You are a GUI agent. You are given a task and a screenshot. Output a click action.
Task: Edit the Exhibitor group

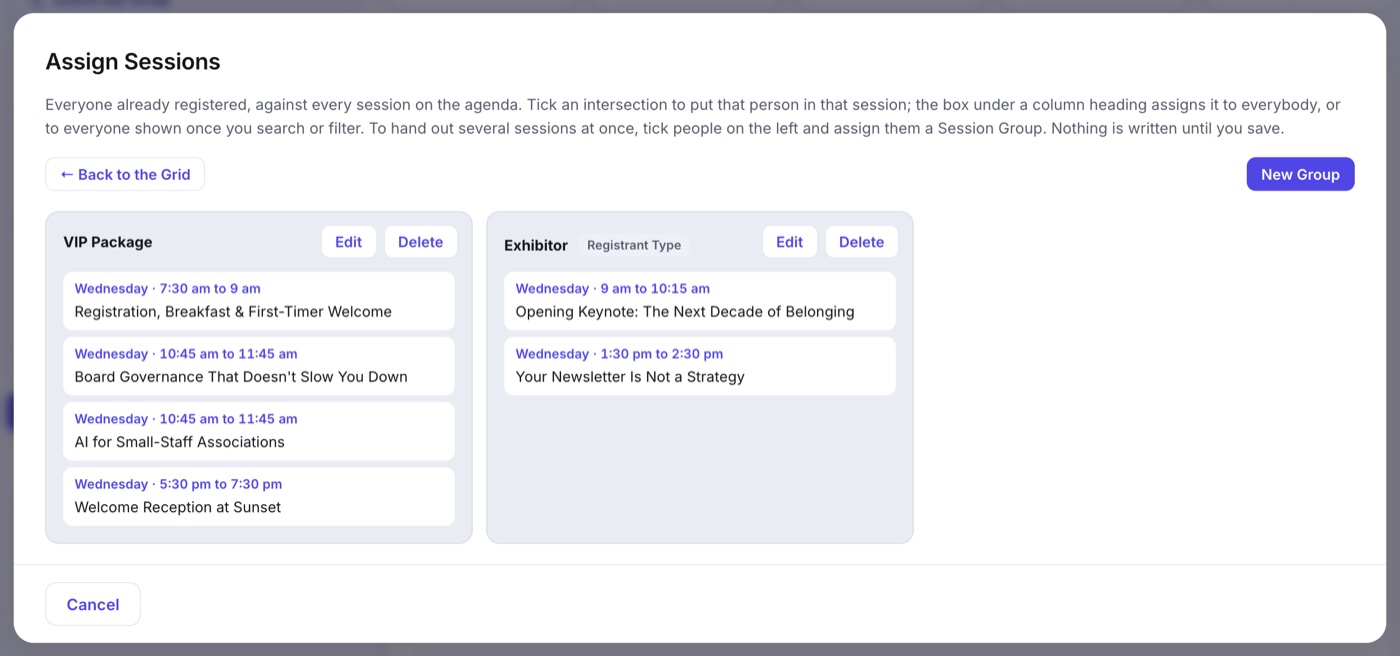pos(790,242)
